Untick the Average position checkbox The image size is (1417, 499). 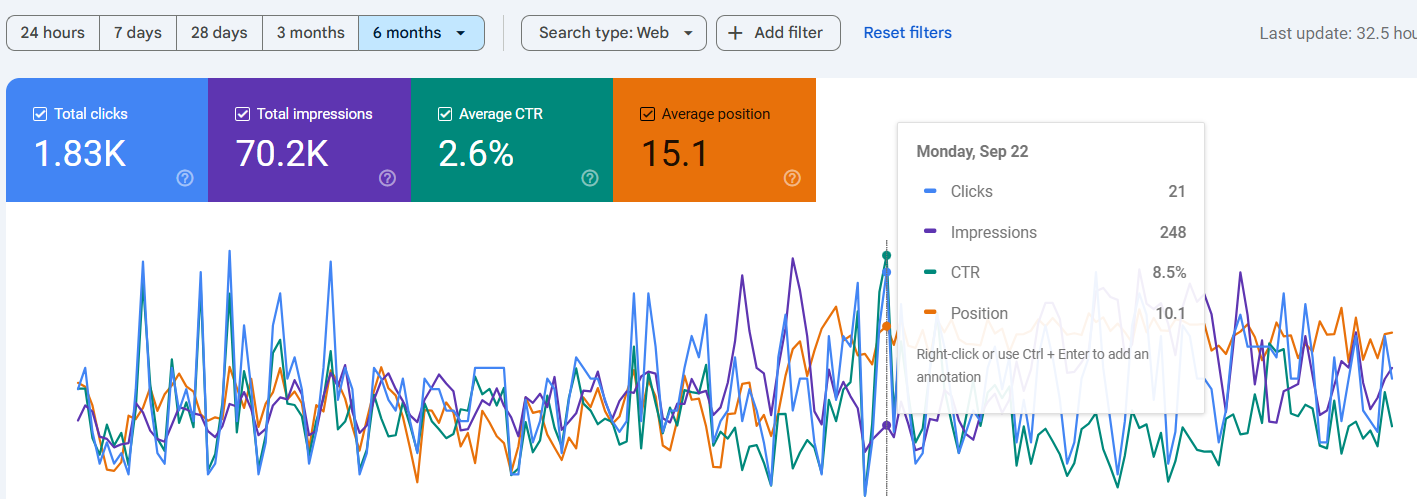[x=647, y=114]
